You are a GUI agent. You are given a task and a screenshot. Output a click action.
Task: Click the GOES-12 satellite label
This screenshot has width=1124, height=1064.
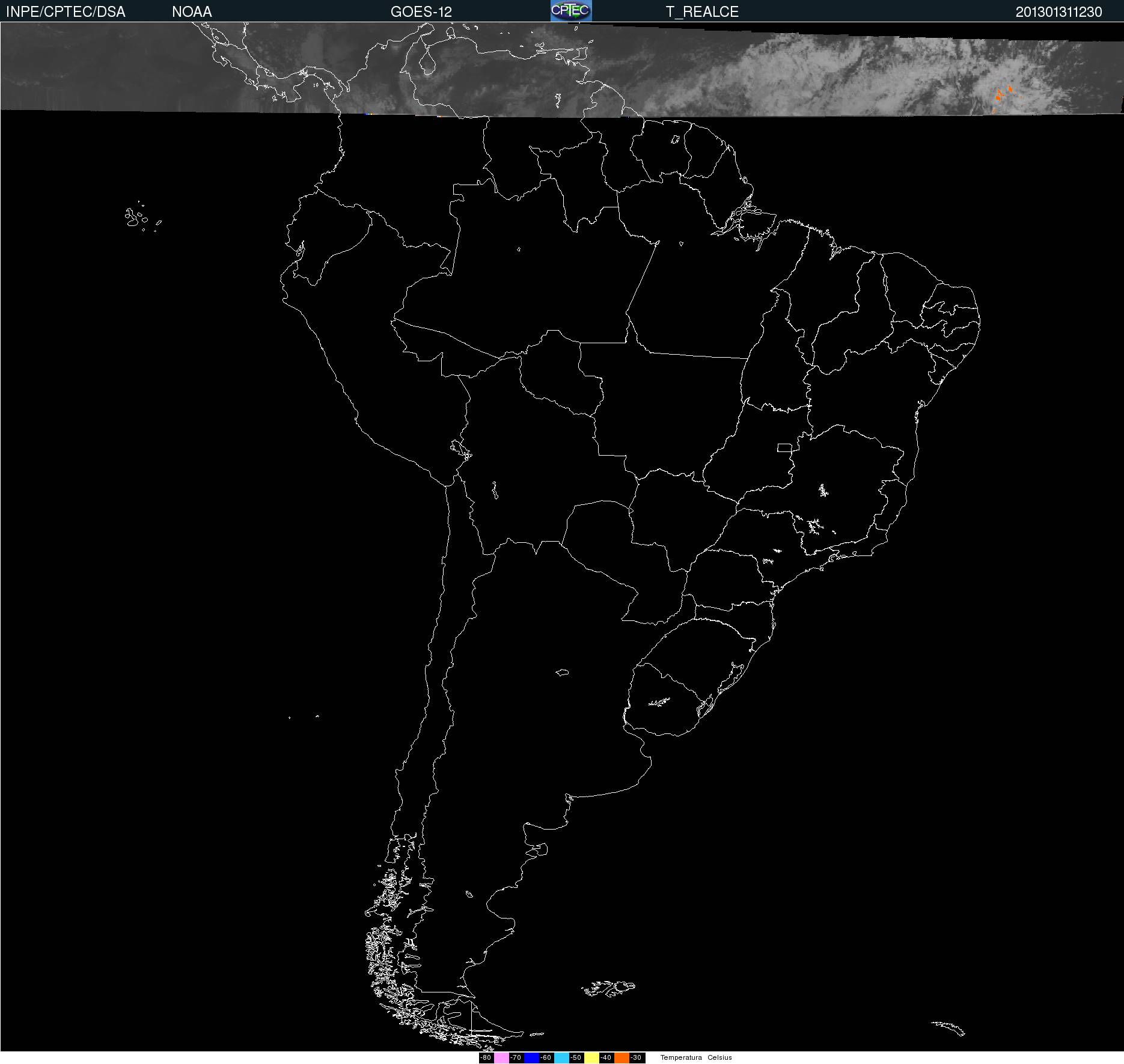click(x=421, y=12)
